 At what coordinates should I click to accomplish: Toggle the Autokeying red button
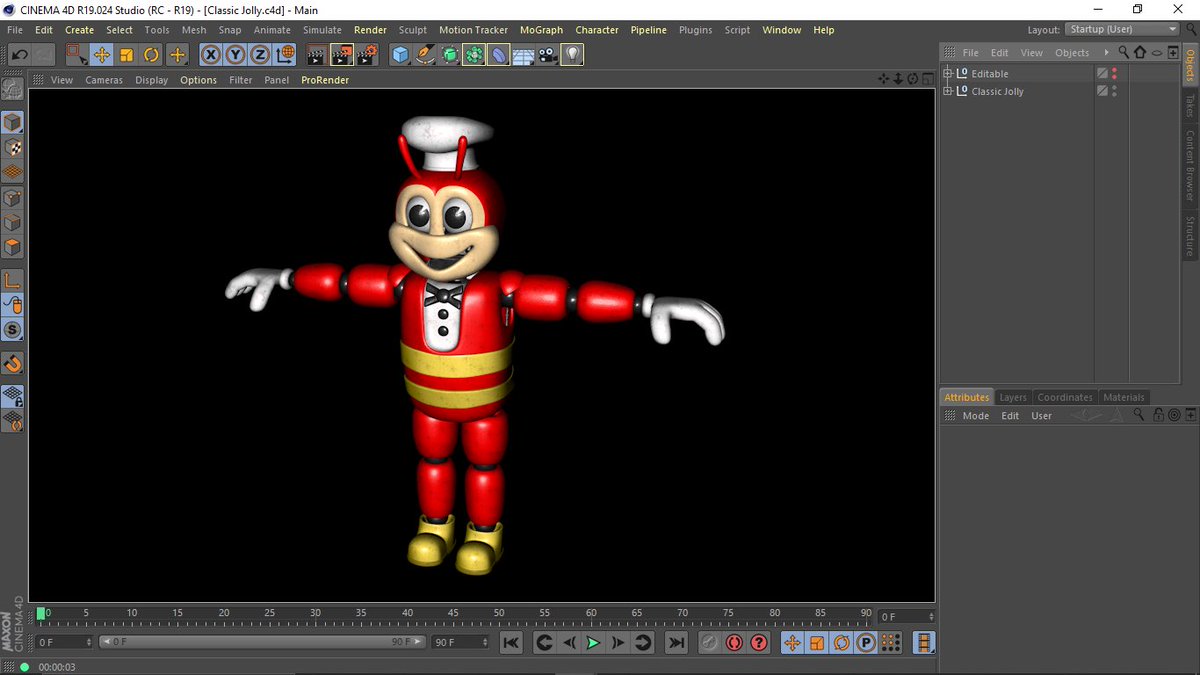pos(734,643)
